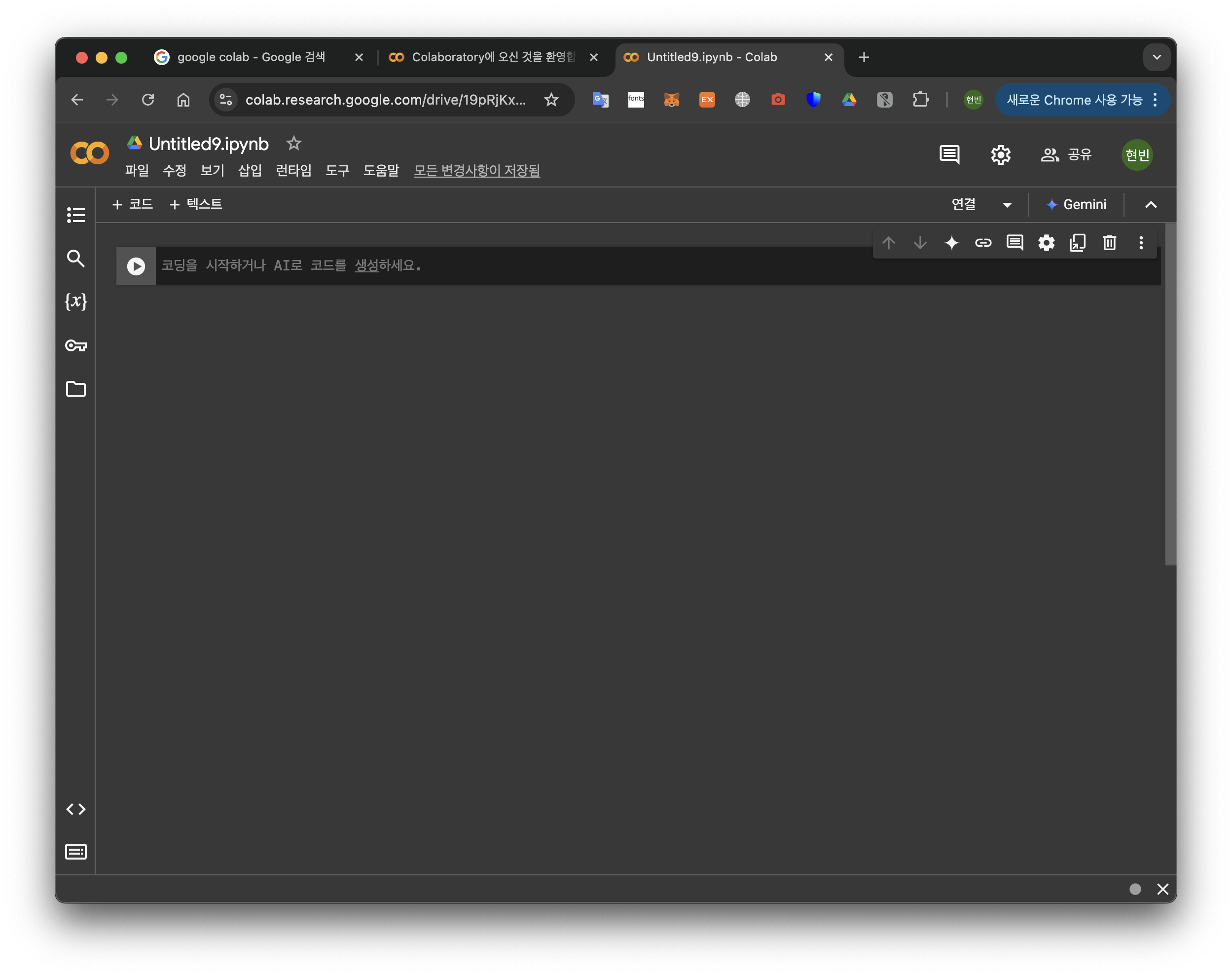Open the secrets key icon panel

tap(76, 345)
